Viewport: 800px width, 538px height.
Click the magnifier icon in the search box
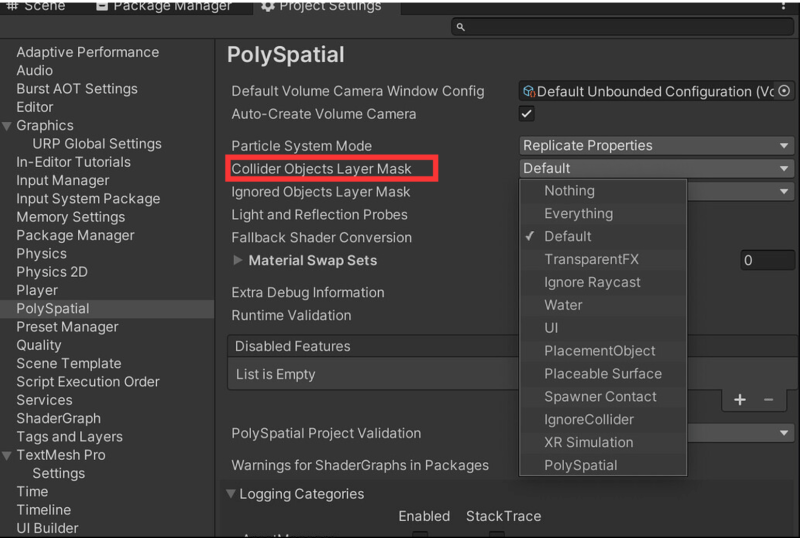pos(461,28)
